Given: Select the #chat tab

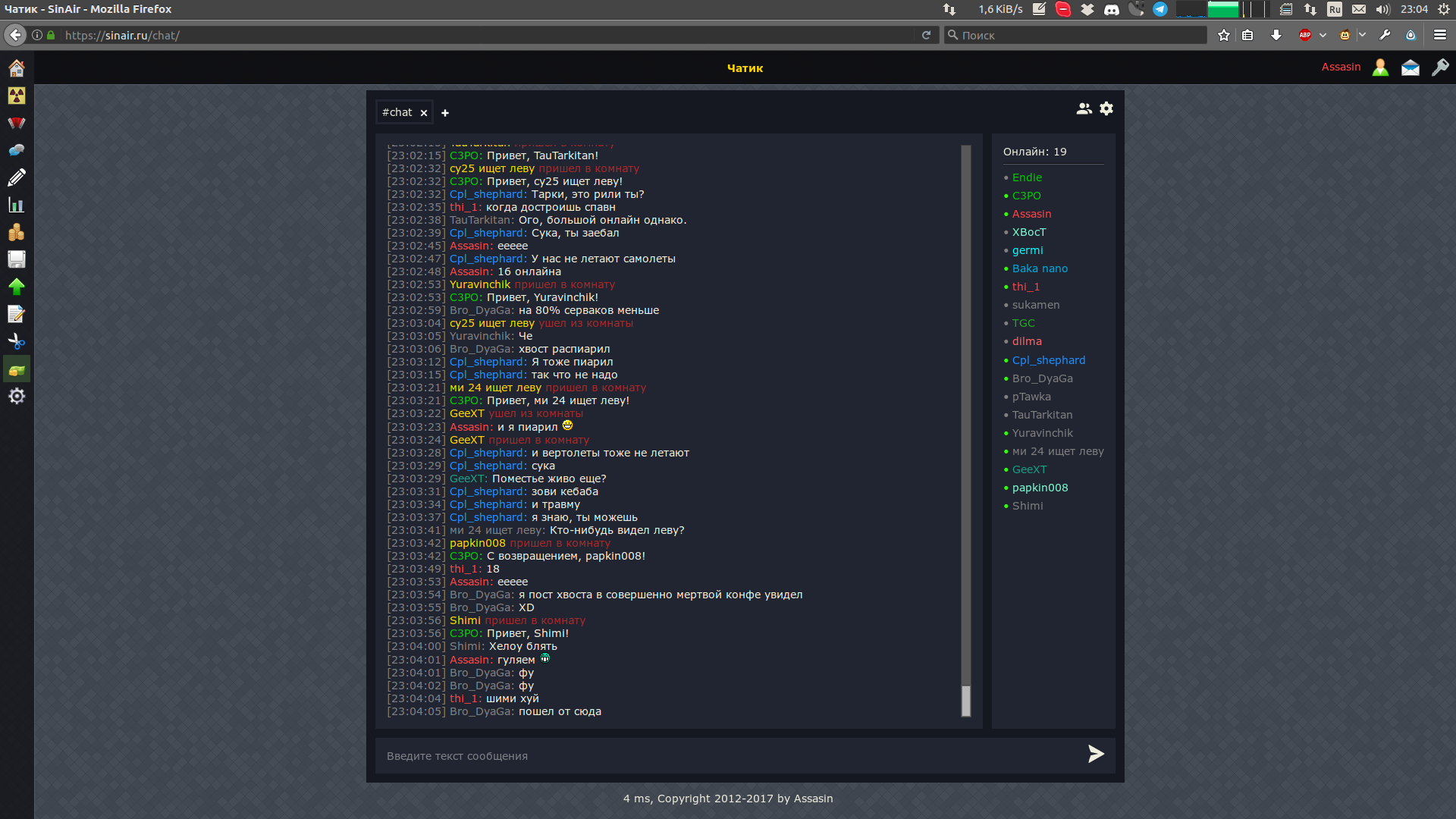Looking at the screenshot, I should (x=397, y=112).
